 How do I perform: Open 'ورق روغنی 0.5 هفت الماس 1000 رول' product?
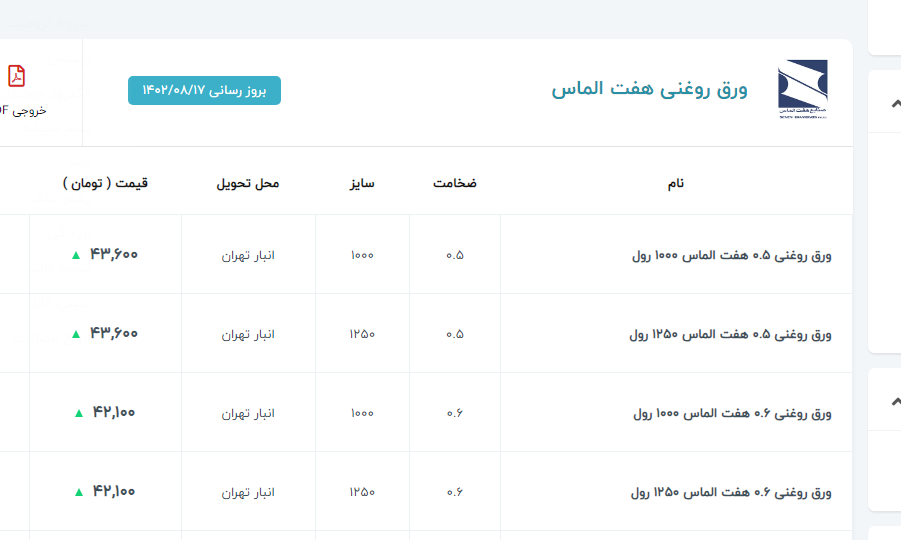[x=731, y=255]
